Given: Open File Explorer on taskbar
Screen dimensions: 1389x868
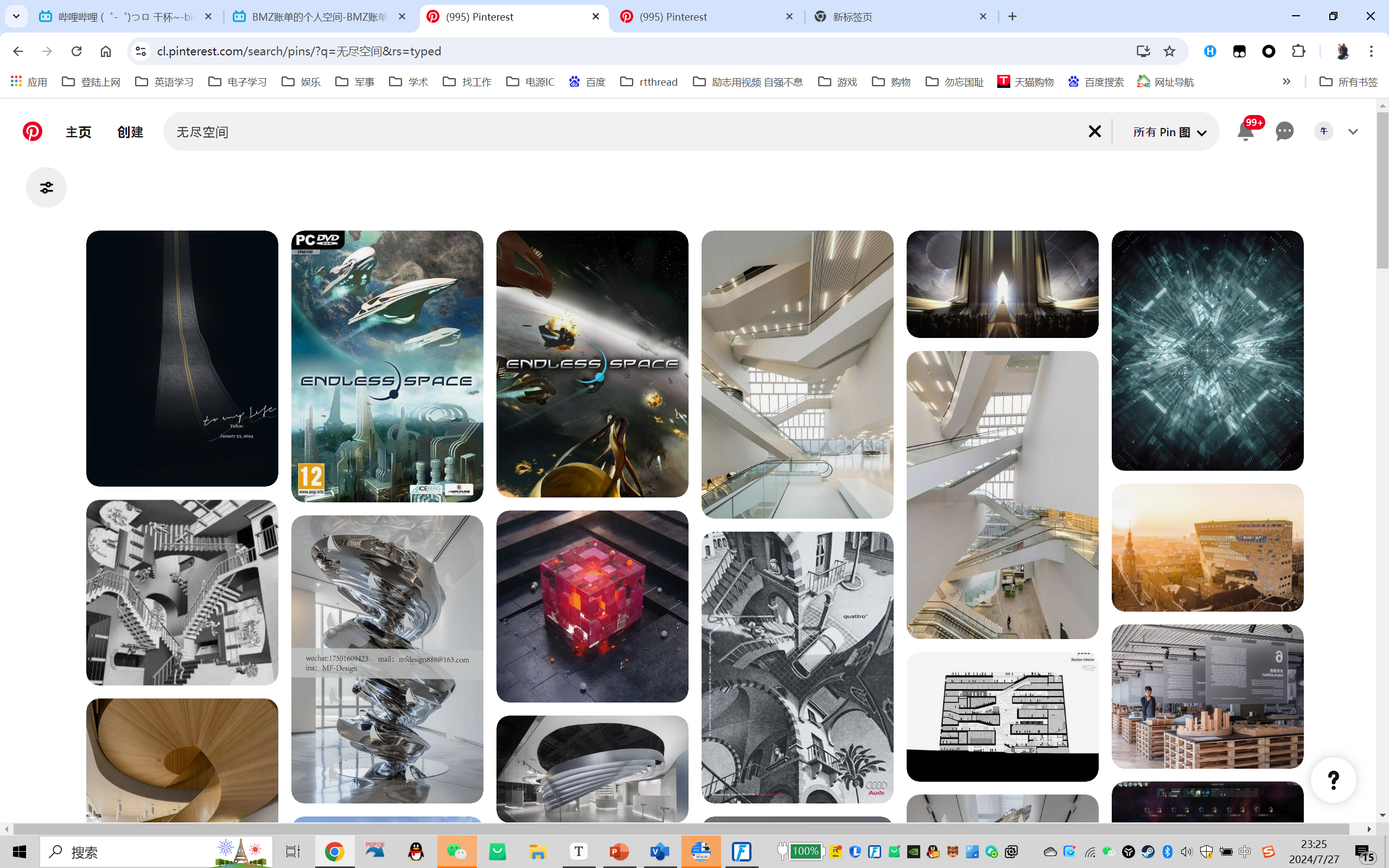Looking at the screenshot, I should point(537,851).
